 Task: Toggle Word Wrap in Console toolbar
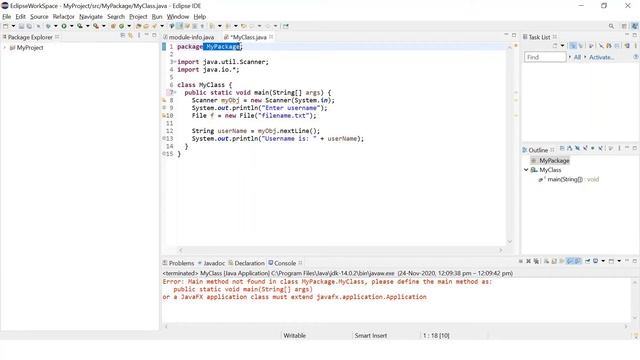tap(562, 261)
